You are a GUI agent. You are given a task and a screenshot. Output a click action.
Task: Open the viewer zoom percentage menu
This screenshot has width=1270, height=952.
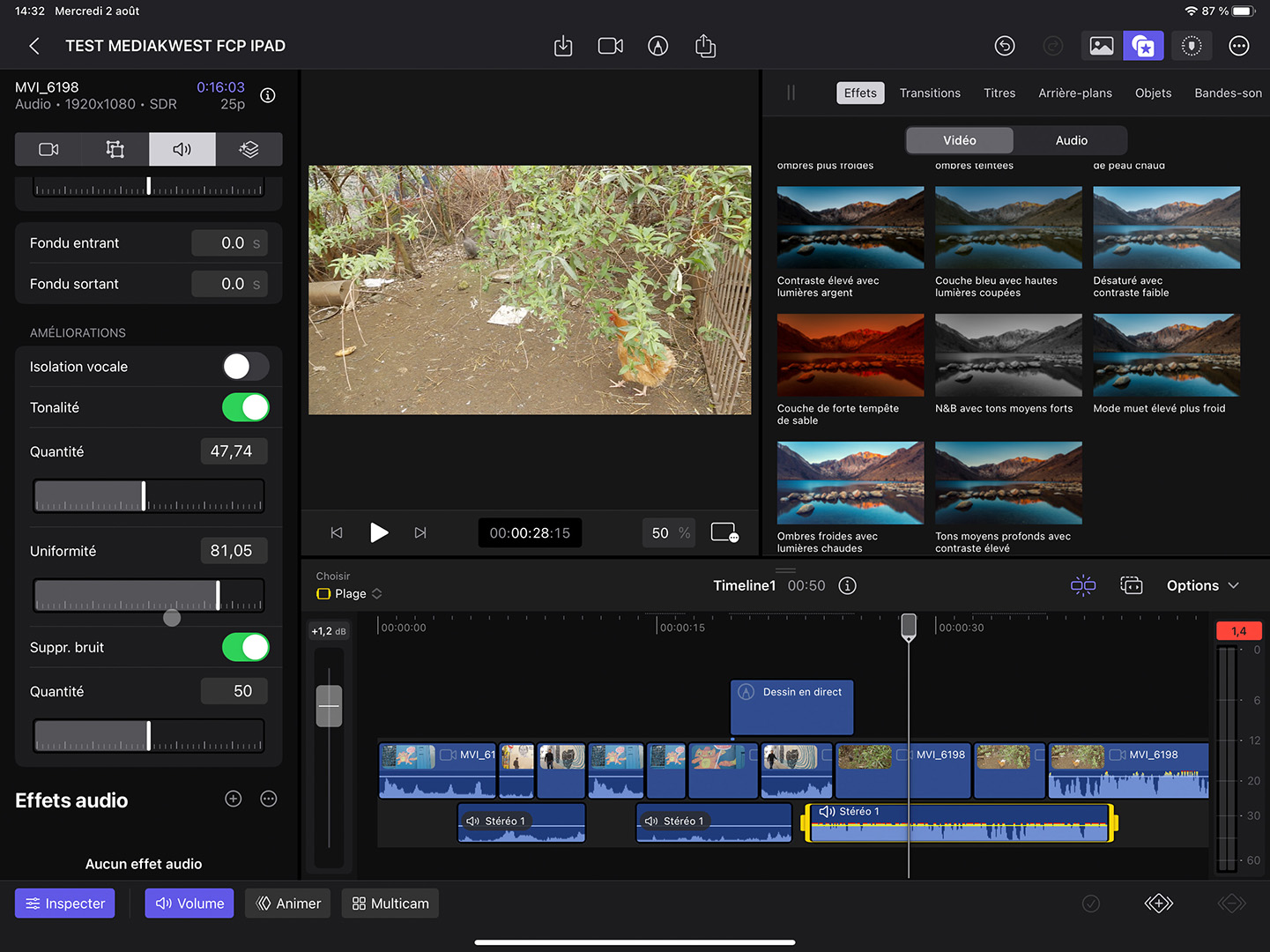pyautogui.click(x=670, y=532)
